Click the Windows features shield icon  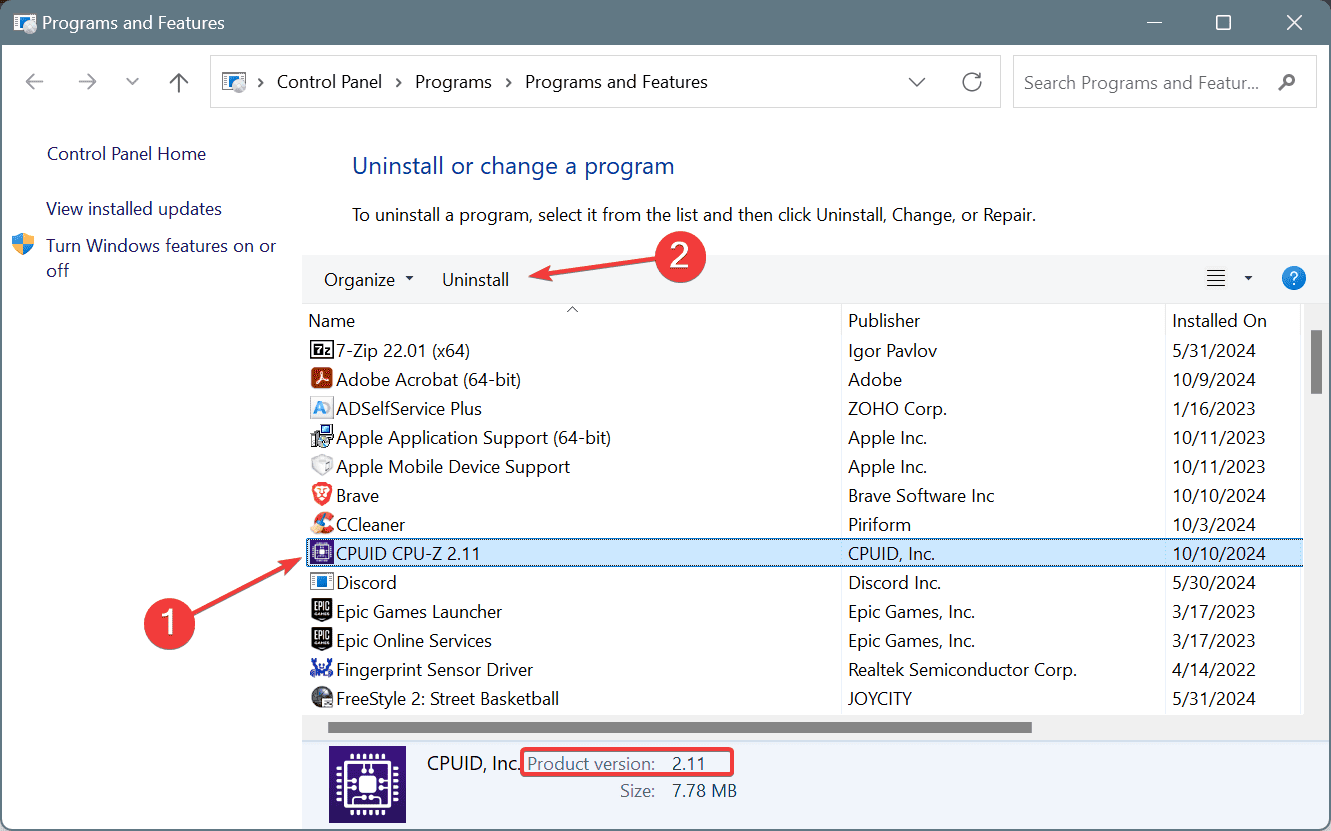click(23, 245)
